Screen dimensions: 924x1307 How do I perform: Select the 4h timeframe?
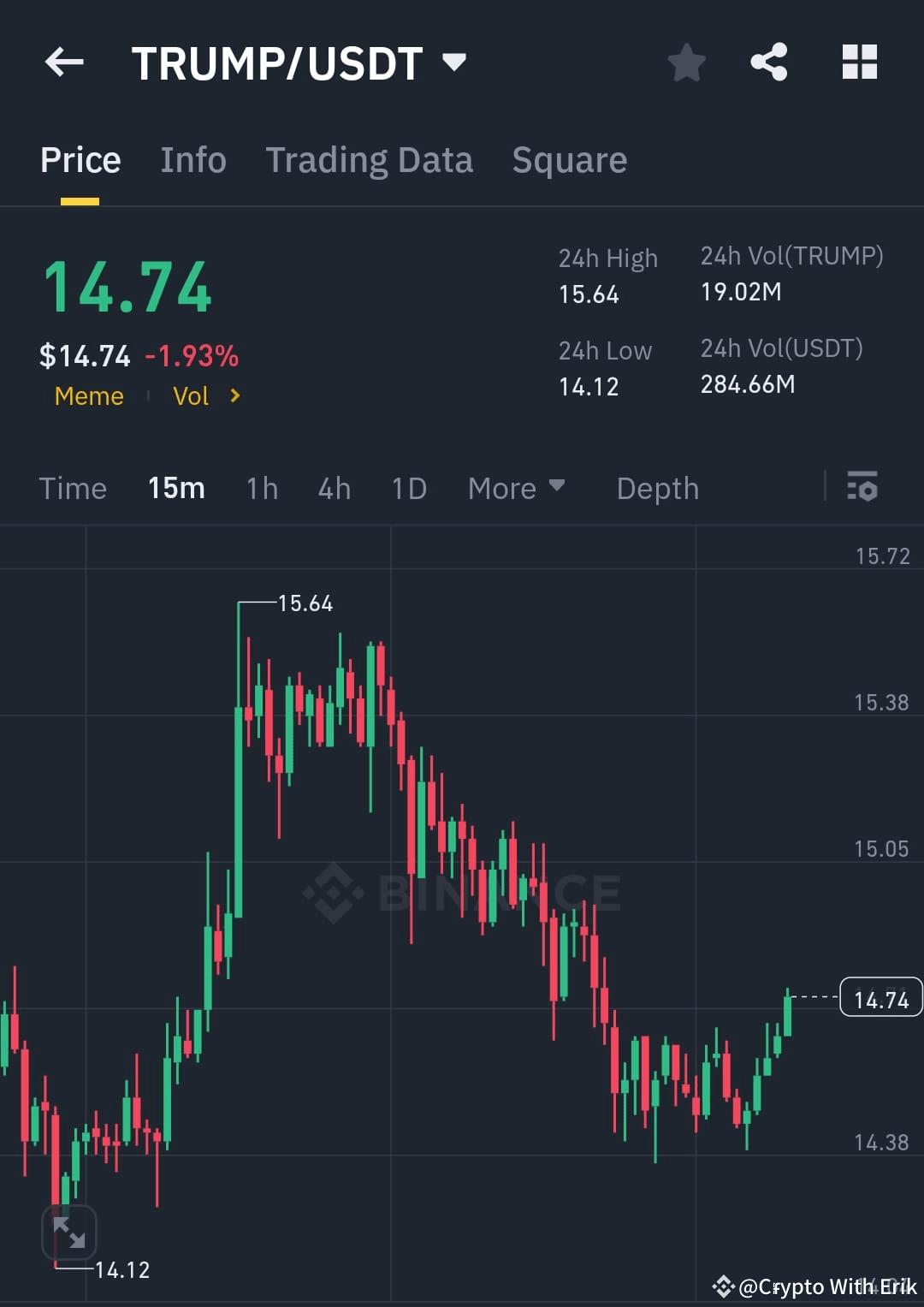334,488
